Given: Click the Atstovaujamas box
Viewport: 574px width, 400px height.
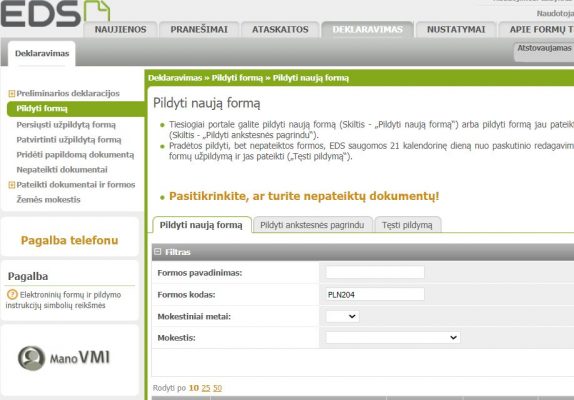Looking at the screenshot, I should pos(544,52).
